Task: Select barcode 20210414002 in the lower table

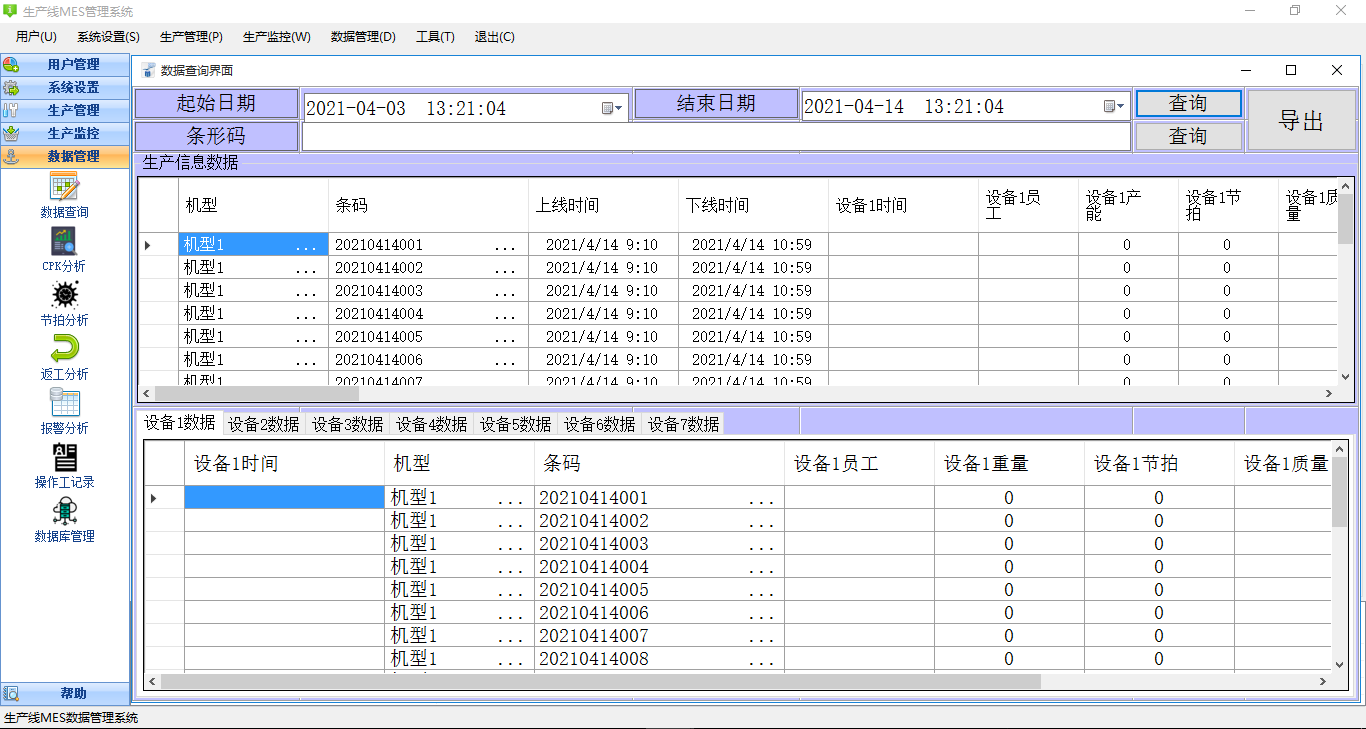Action: click(x=659, y=521)
